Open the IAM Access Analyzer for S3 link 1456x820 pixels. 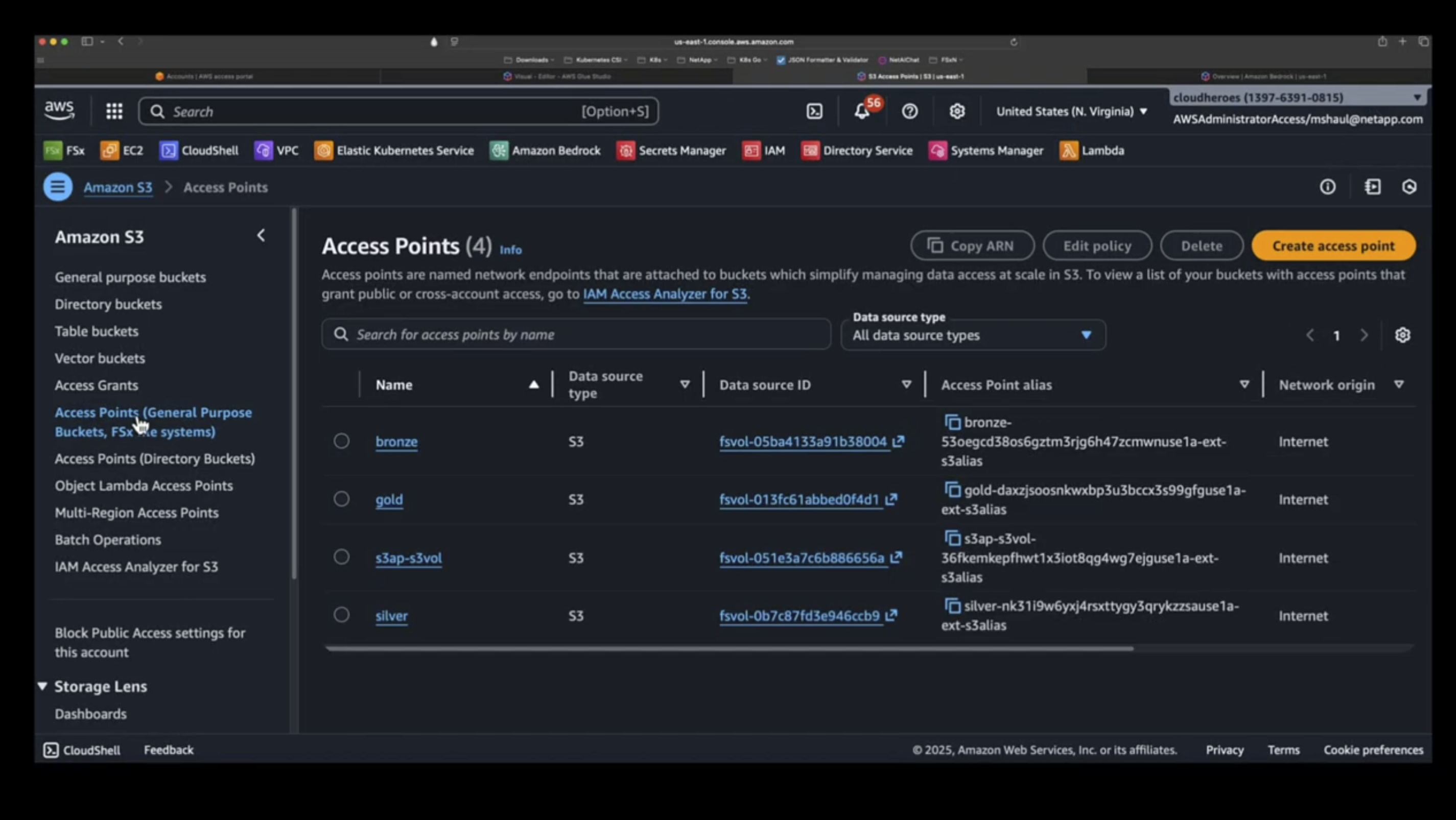pos(665,294)
